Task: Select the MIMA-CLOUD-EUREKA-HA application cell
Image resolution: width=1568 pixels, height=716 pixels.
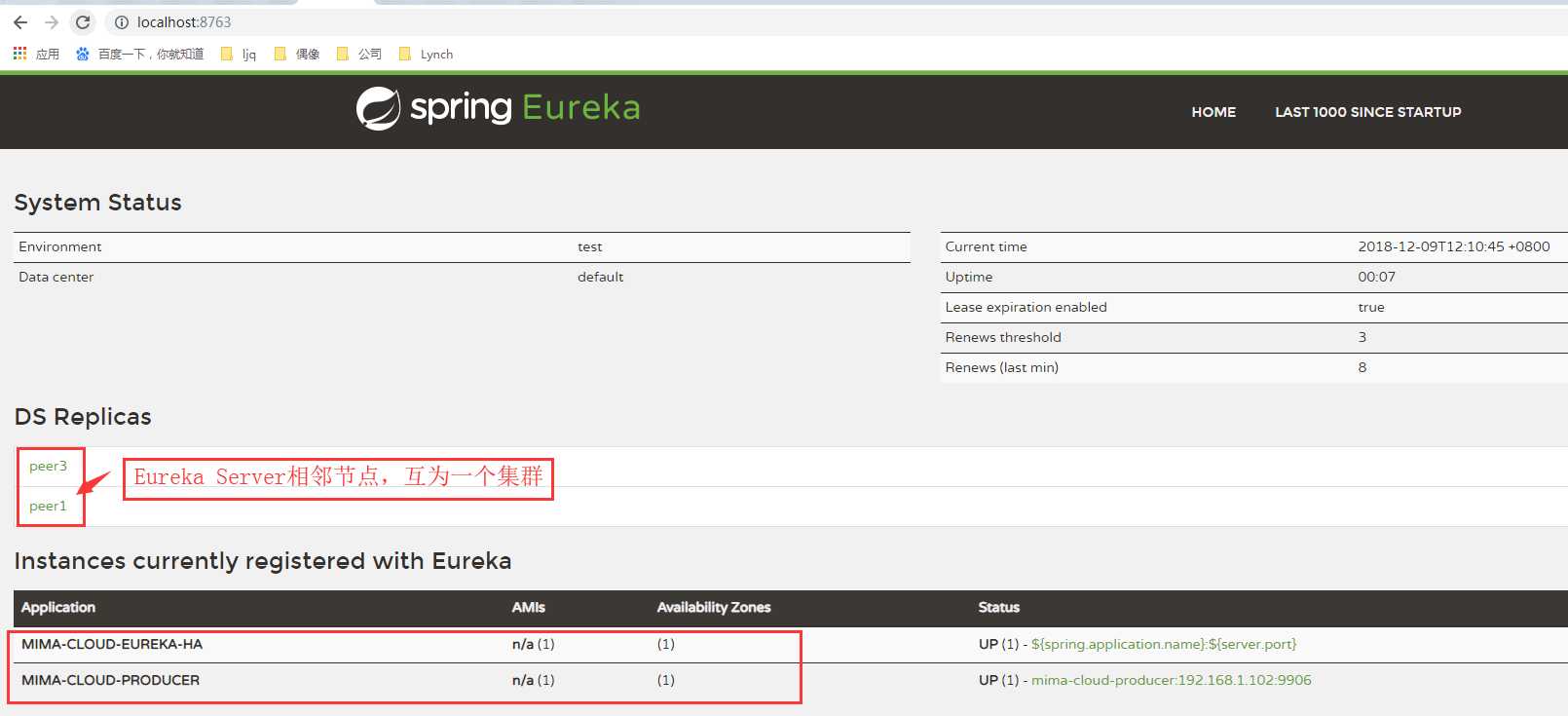Action: (x=112, y=644)
